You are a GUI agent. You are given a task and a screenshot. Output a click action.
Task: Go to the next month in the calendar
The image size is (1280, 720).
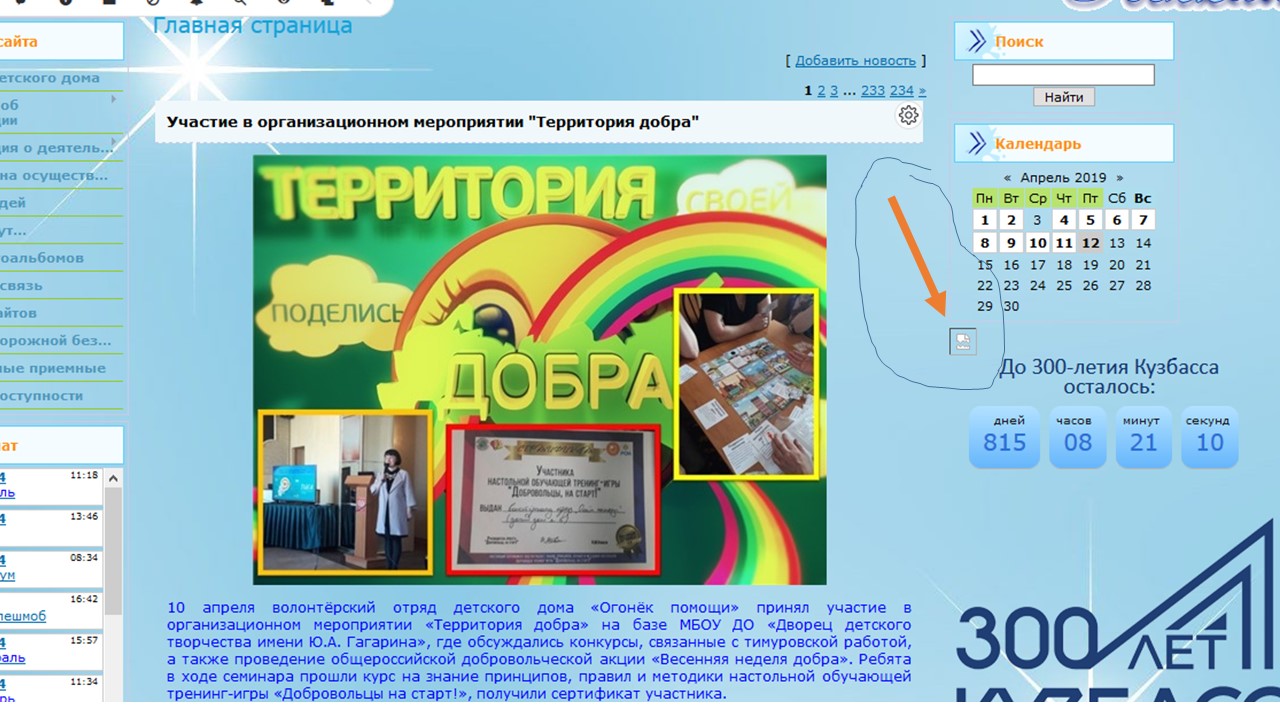[1119, 177]
